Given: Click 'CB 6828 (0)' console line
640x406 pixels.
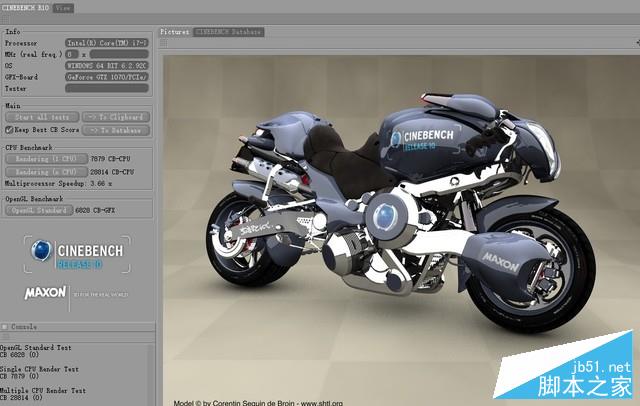Looking at the screenshot, I should point(20,355).
